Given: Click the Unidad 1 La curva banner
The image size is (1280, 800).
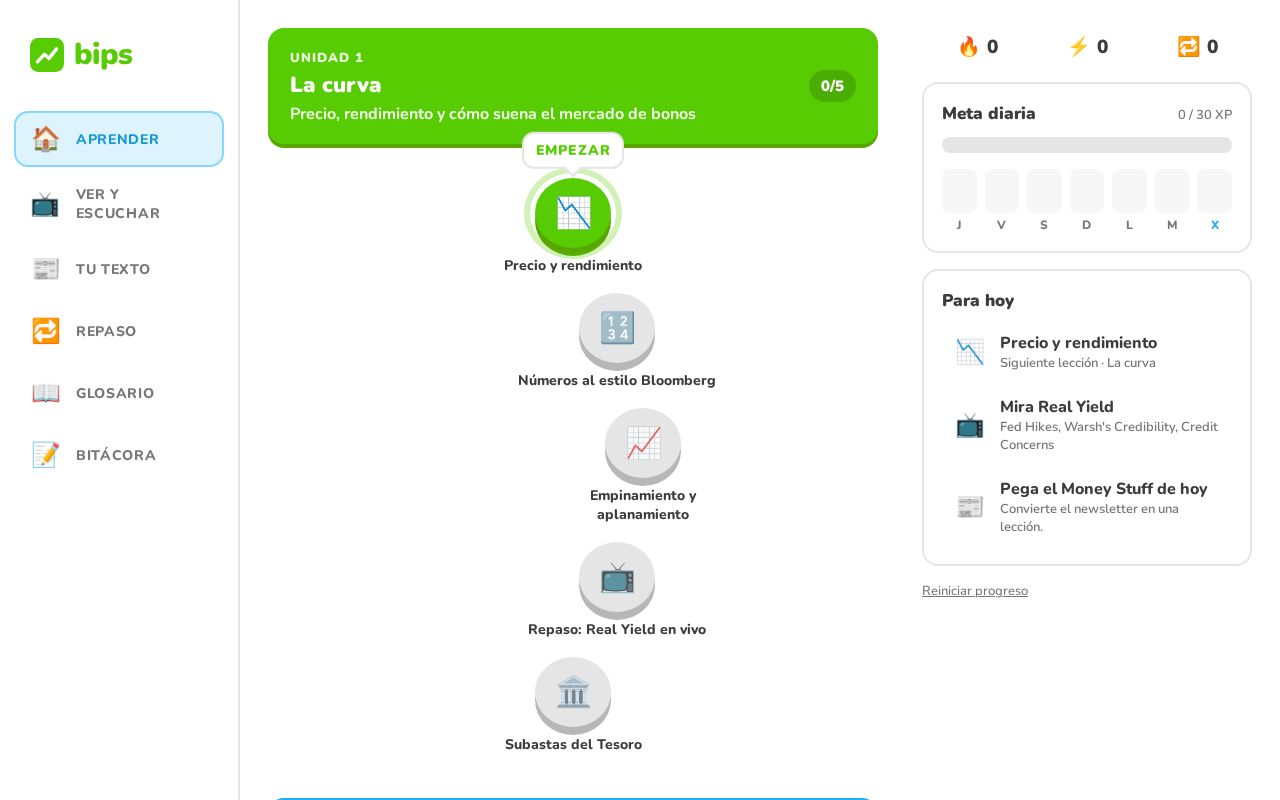Looking at the screenshot, I should (573, 87).
